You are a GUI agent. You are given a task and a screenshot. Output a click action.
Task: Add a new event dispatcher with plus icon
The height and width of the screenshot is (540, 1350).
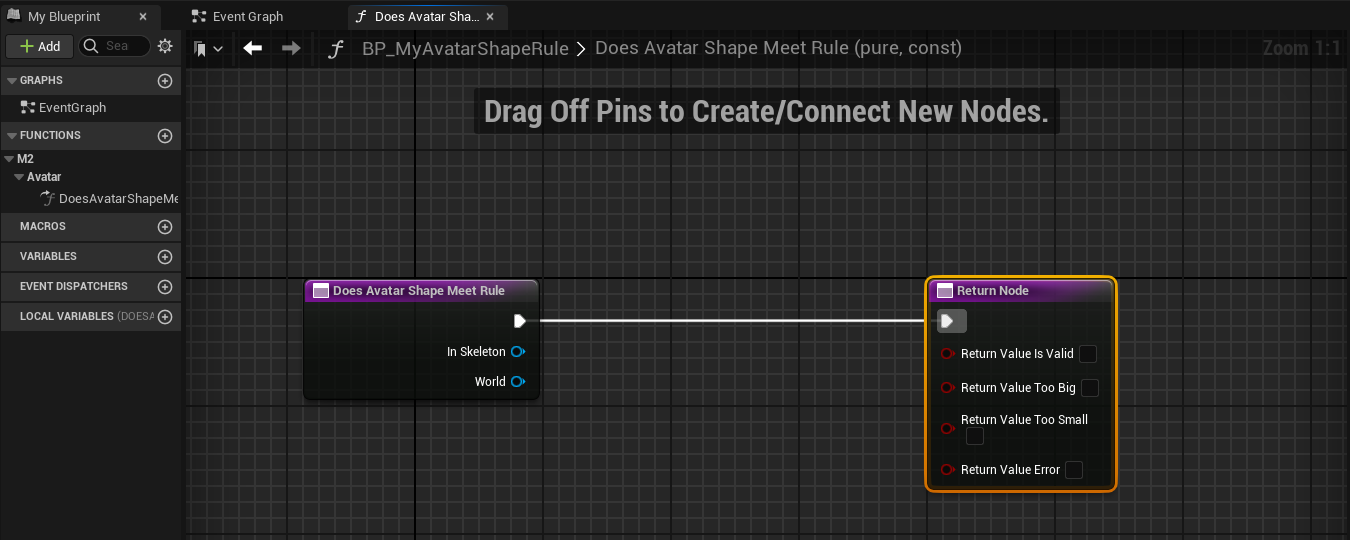(165, 287)
